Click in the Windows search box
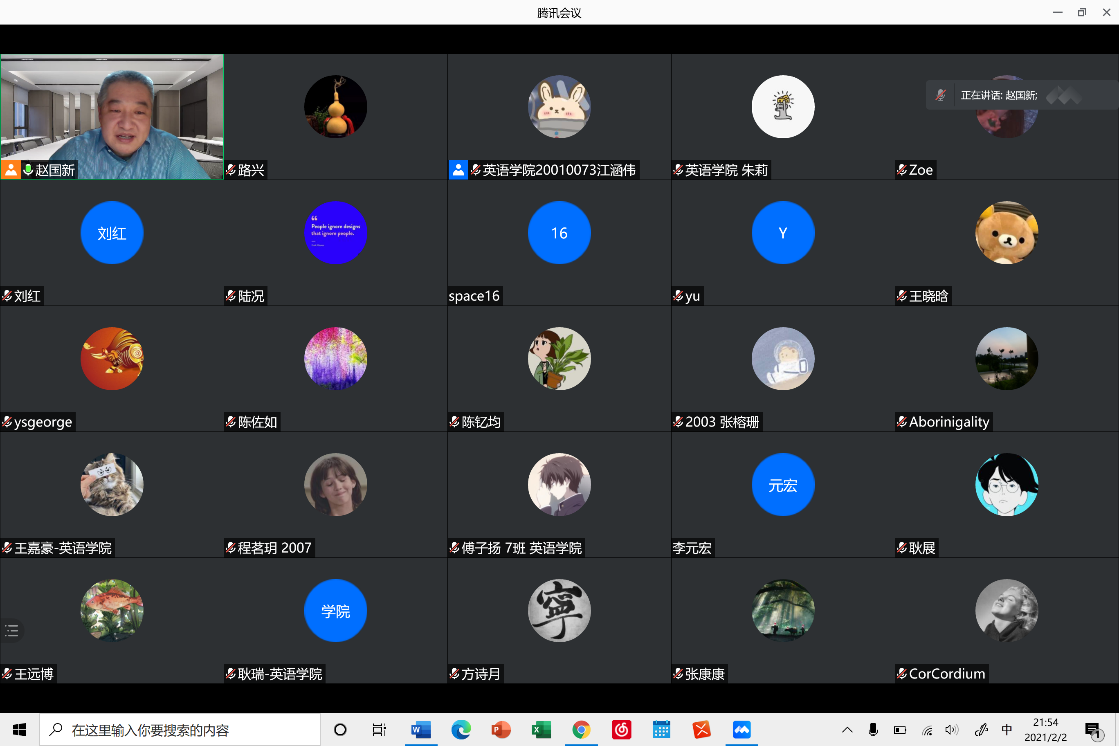 [x=180, y=730]
